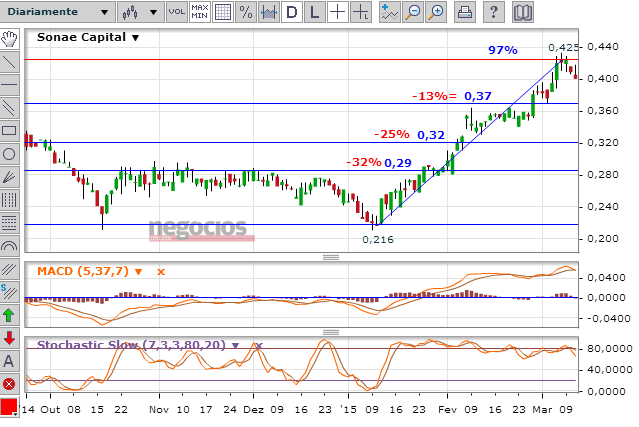This screenshot has width=639, height=427.
Task: Select the rectangle drawing tool
Action: 9,131
